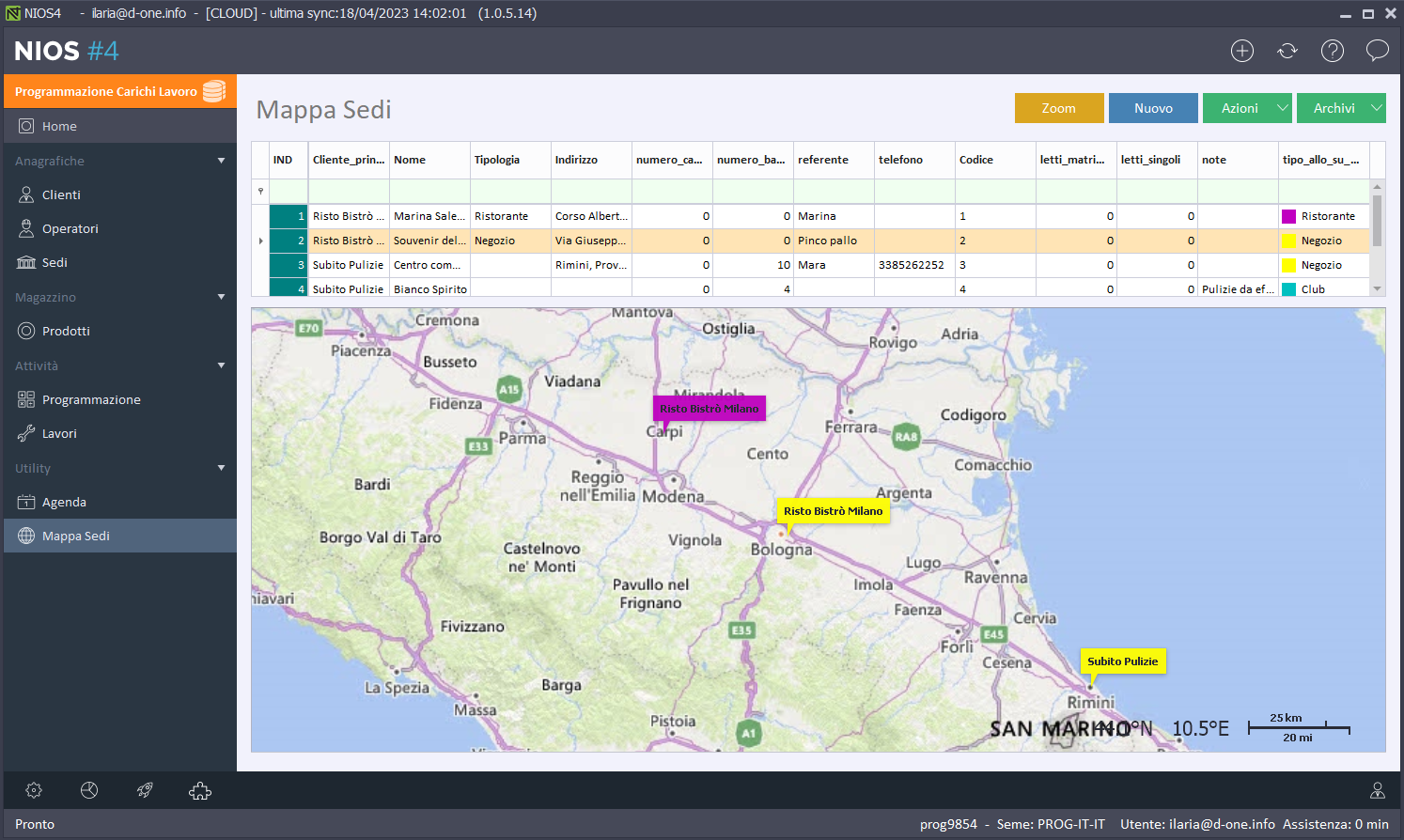Click the settings gear icon at bottom
The width and height of the screenshot is (1404, 840).
34,790
